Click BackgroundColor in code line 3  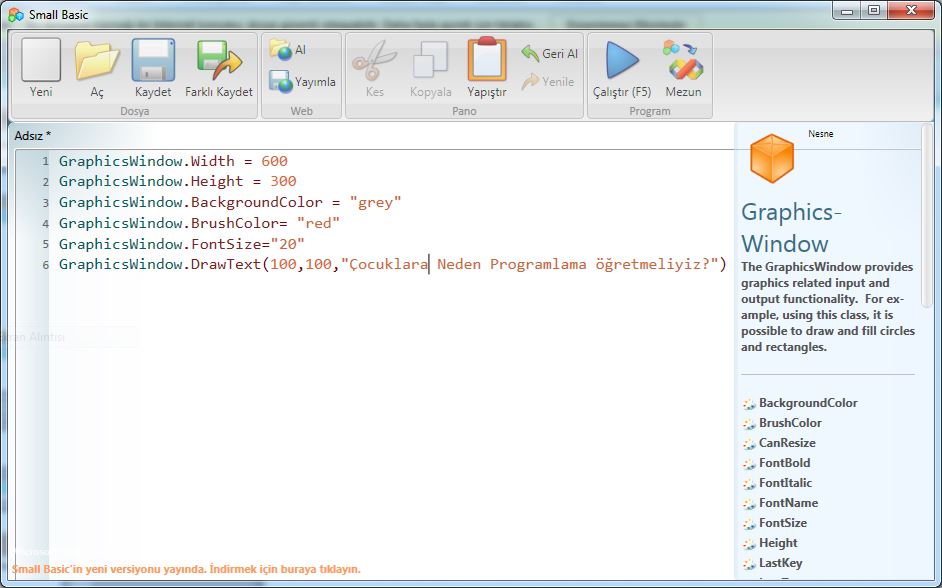click(257, 202)
